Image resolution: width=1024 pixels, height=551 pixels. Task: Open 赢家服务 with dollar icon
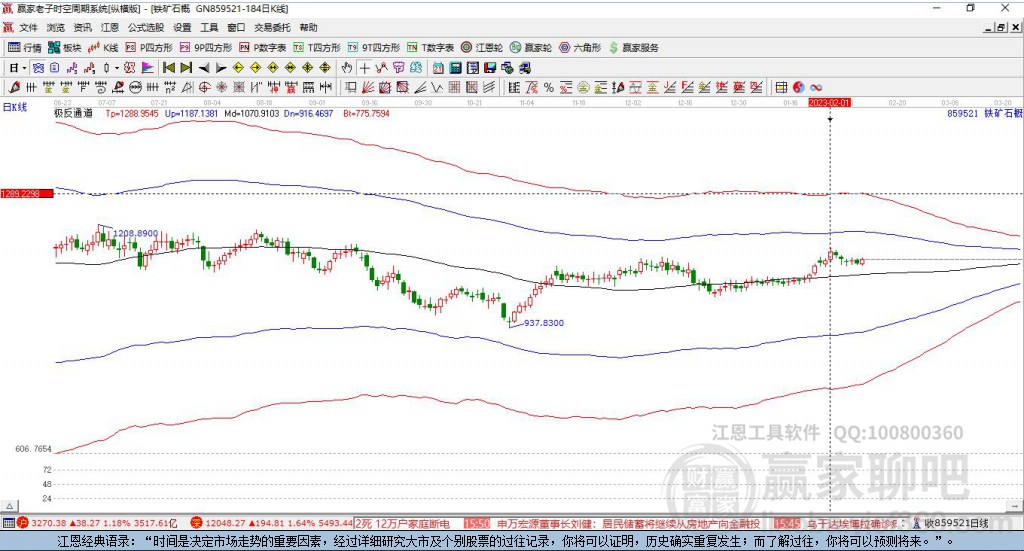point(633,48)
